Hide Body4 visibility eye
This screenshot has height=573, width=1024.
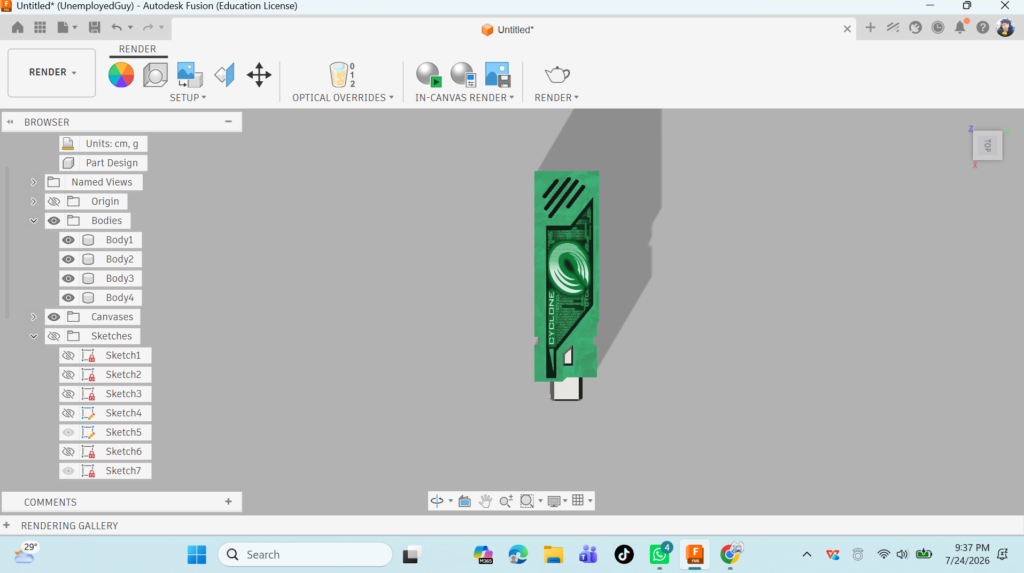click(68, 298)
